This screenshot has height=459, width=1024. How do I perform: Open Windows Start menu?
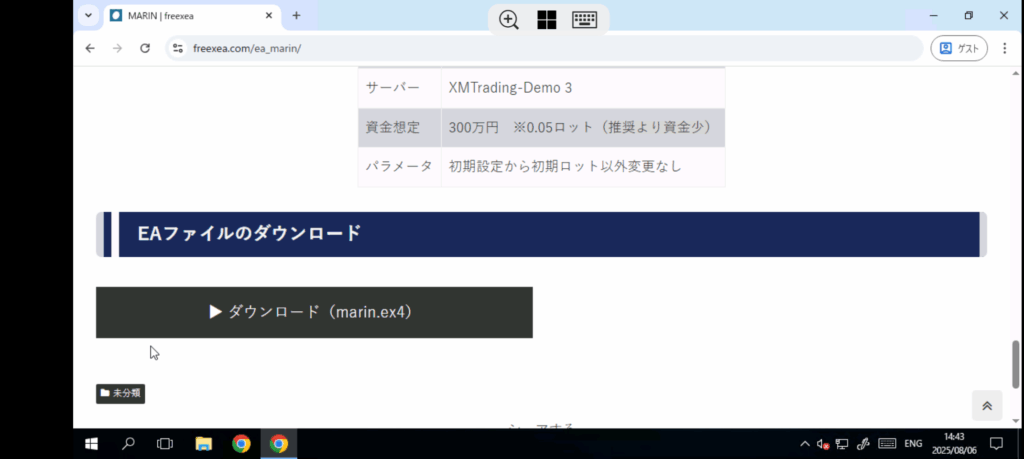point(91,444)
